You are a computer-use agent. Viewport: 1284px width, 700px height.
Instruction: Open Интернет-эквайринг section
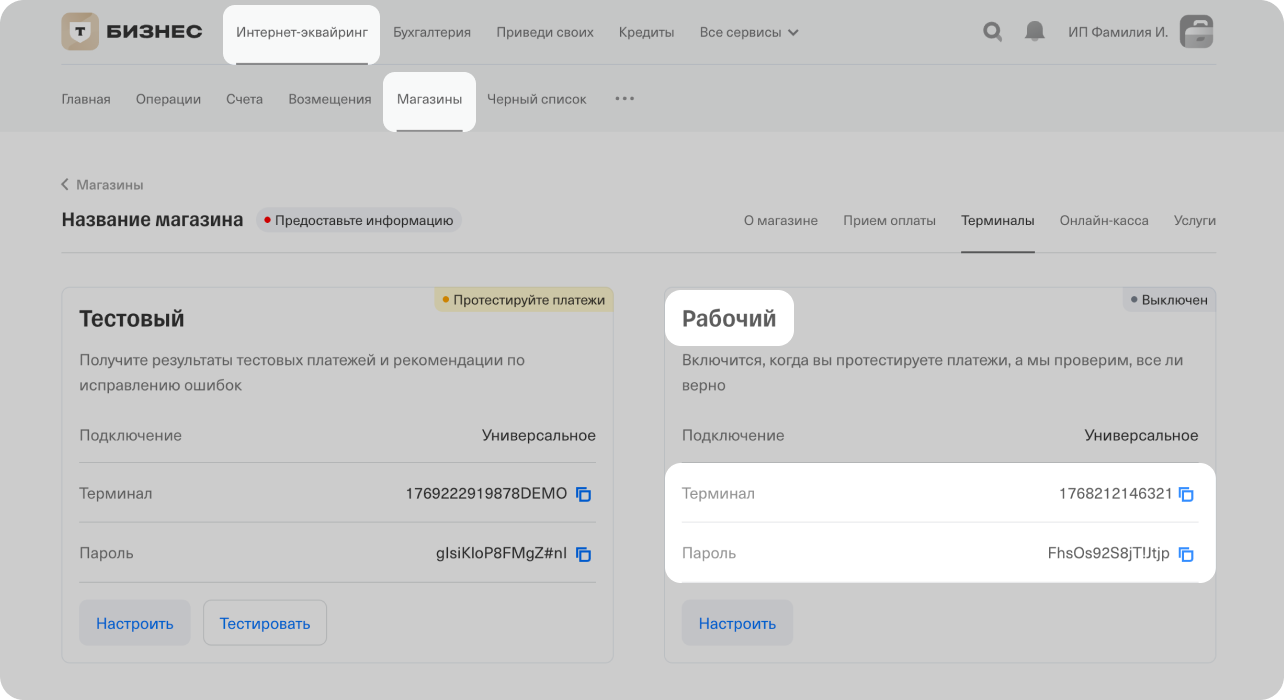pos(302,32)
